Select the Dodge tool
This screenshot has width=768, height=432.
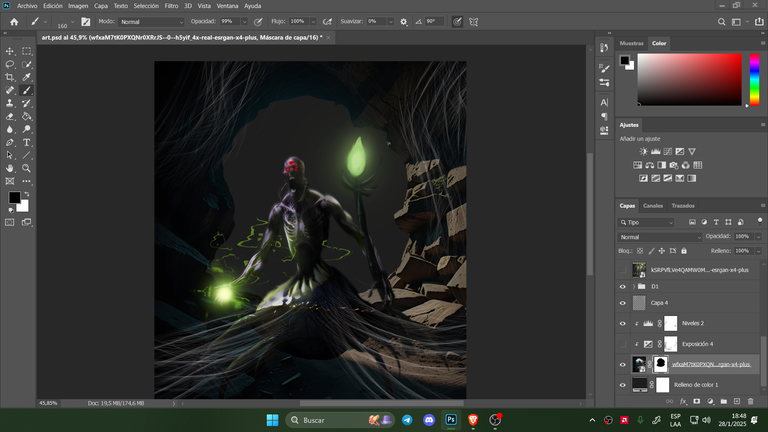coord(26,129)
